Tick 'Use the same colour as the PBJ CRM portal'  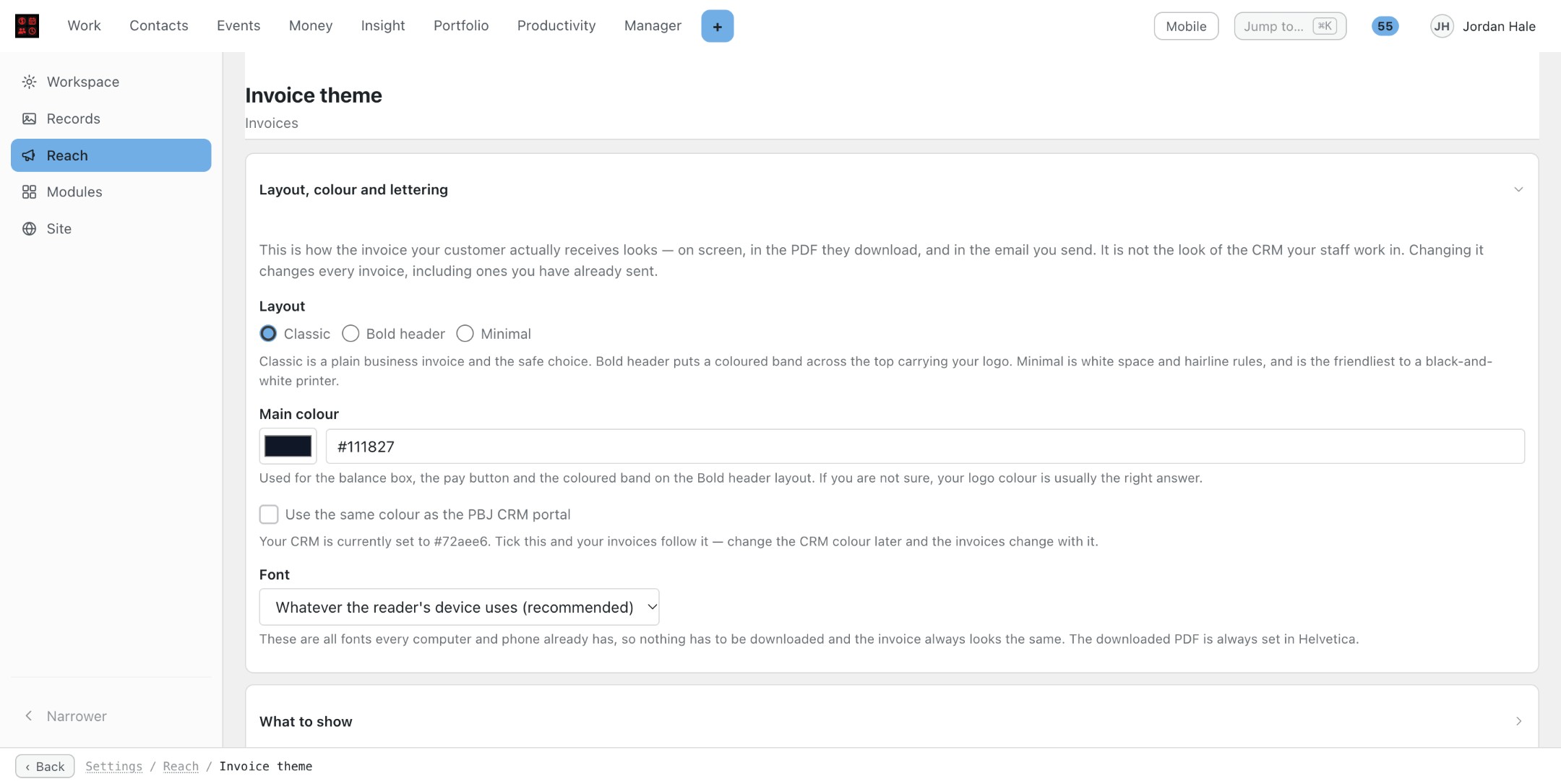[269, 514]
